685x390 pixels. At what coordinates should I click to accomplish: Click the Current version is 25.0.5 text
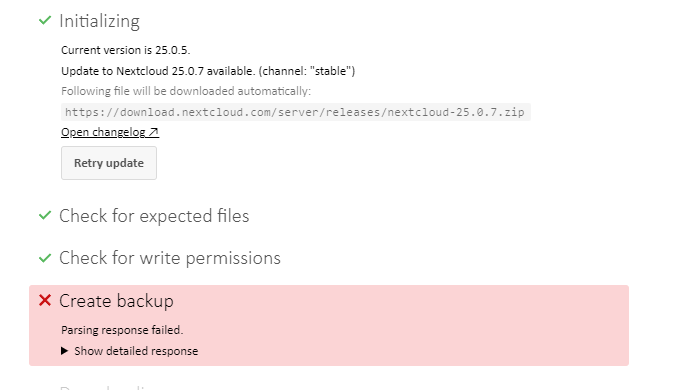click(x=126, y=50)
